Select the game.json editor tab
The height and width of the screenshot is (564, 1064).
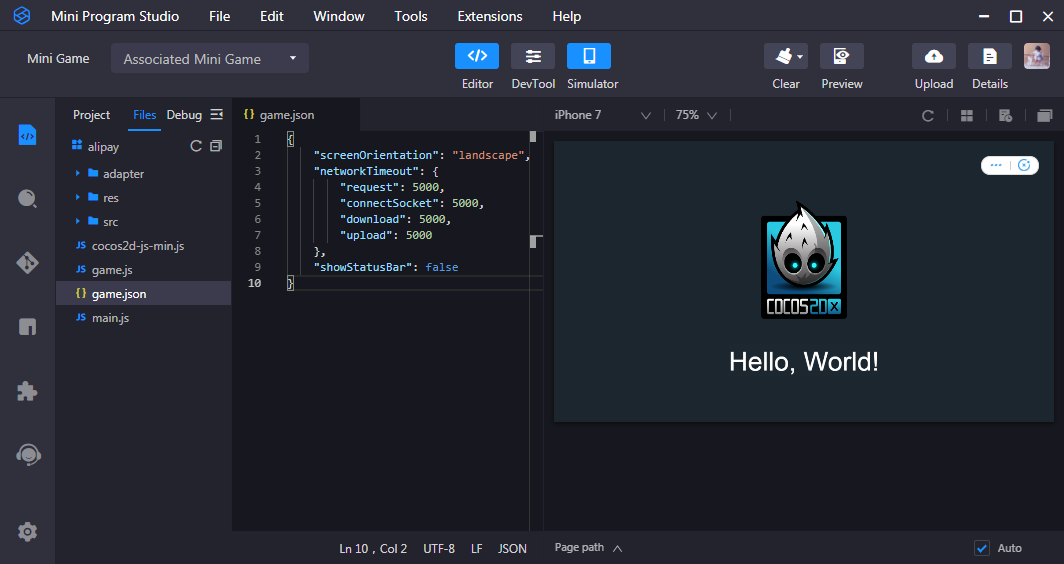tap(295, 115)
